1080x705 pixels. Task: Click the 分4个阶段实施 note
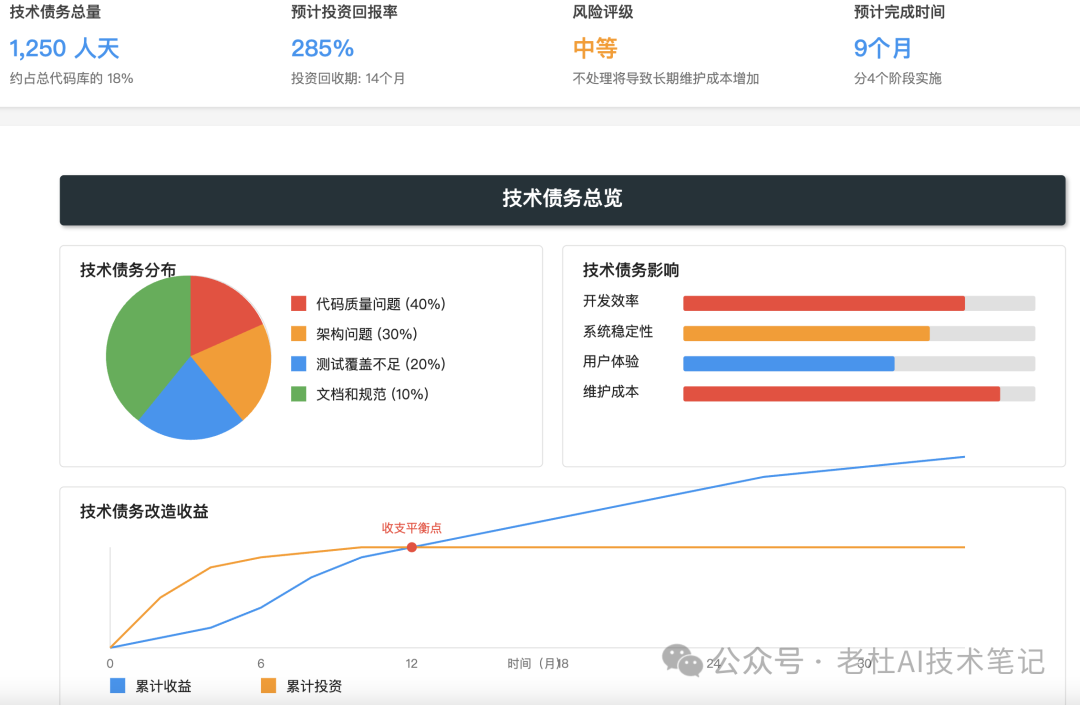897,78
